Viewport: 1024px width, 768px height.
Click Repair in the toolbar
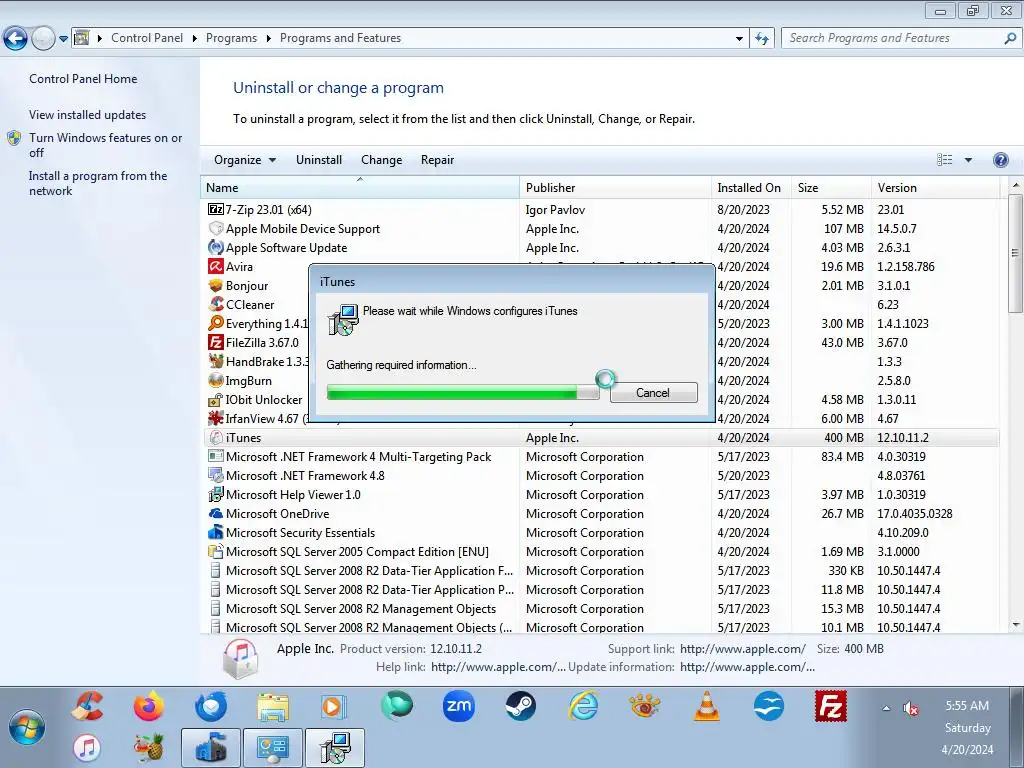coord(437,160)
